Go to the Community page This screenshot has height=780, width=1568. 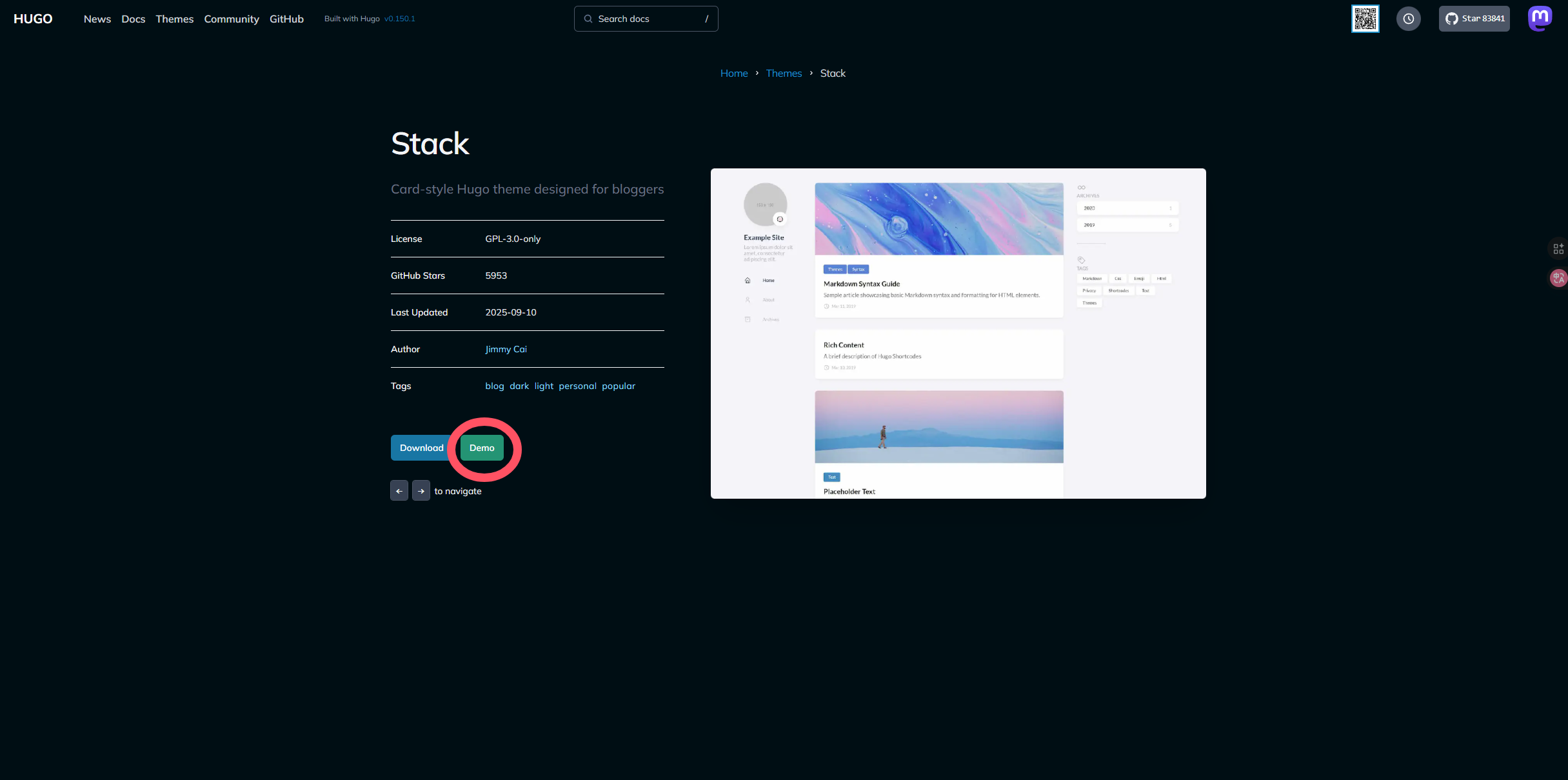pyautogui.click(x=232, y=19)
